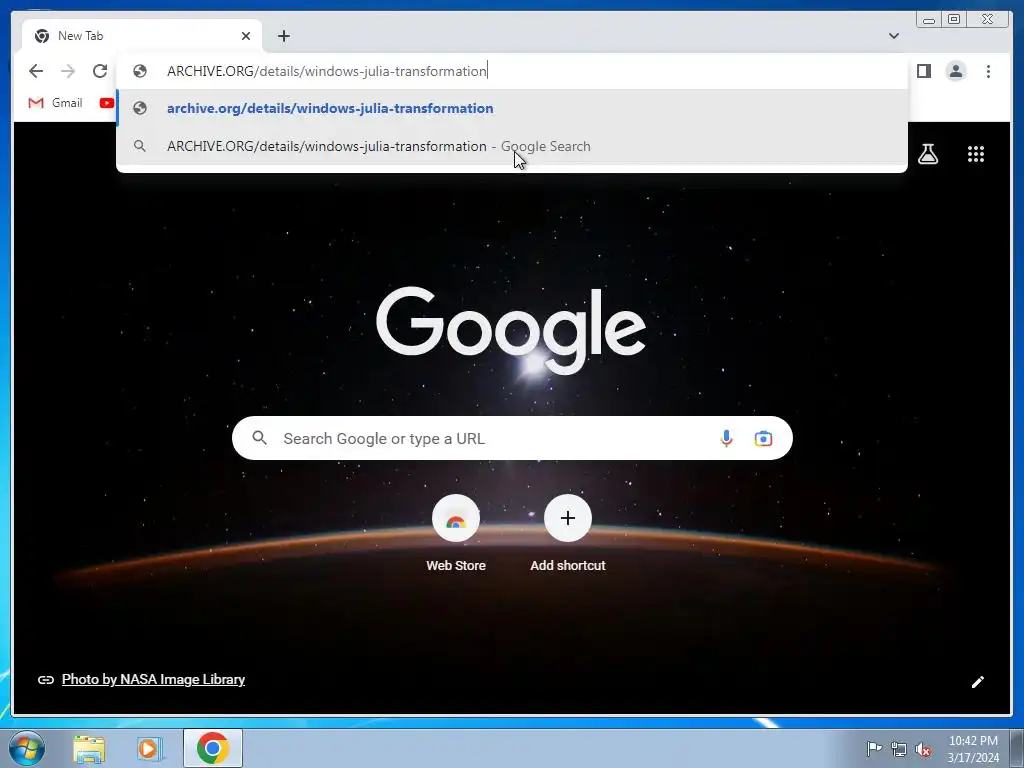Image resolution: width=1024 pixels, height=768 pixels.
Task: Open the Chrome profile avatar
Action: (955, 71)
